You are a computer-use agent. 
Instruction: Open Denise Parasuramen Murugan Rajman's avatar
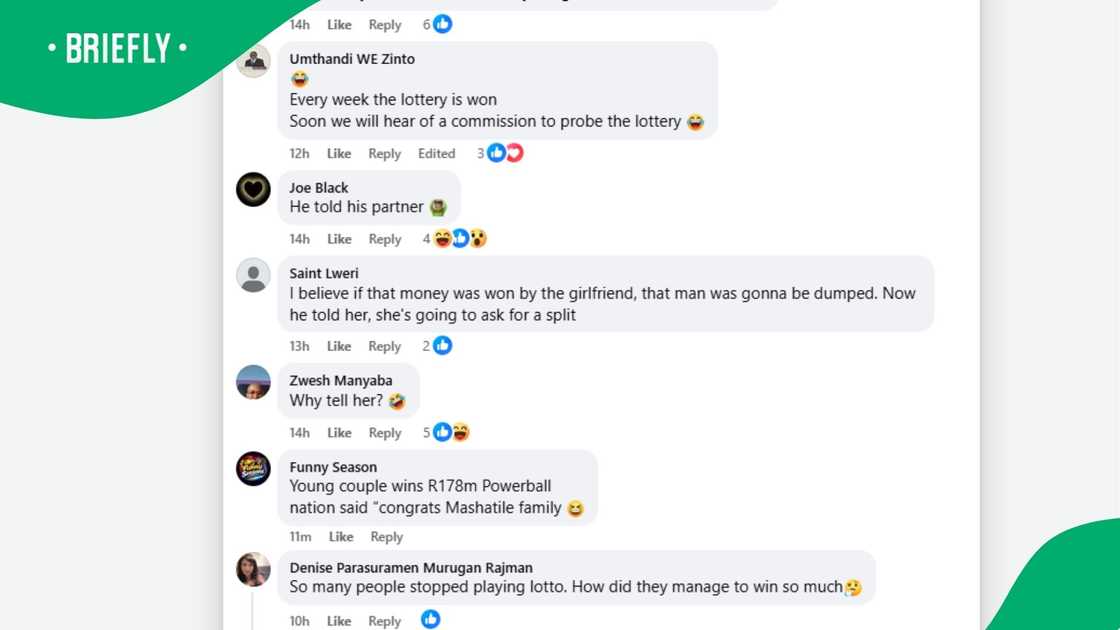point(254,569)
